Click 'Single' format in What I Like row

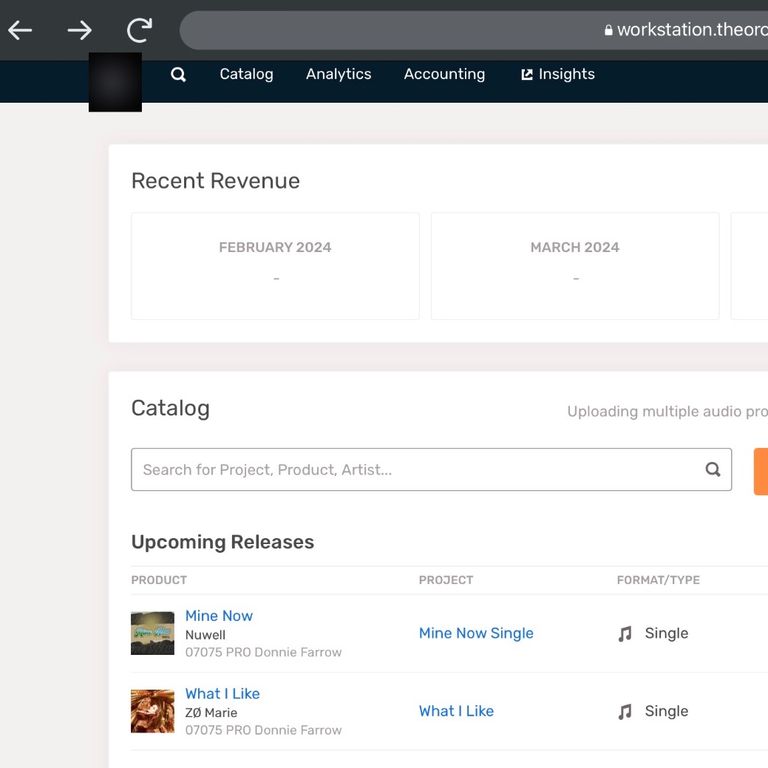pyautogui.click(x=666, y=711)
